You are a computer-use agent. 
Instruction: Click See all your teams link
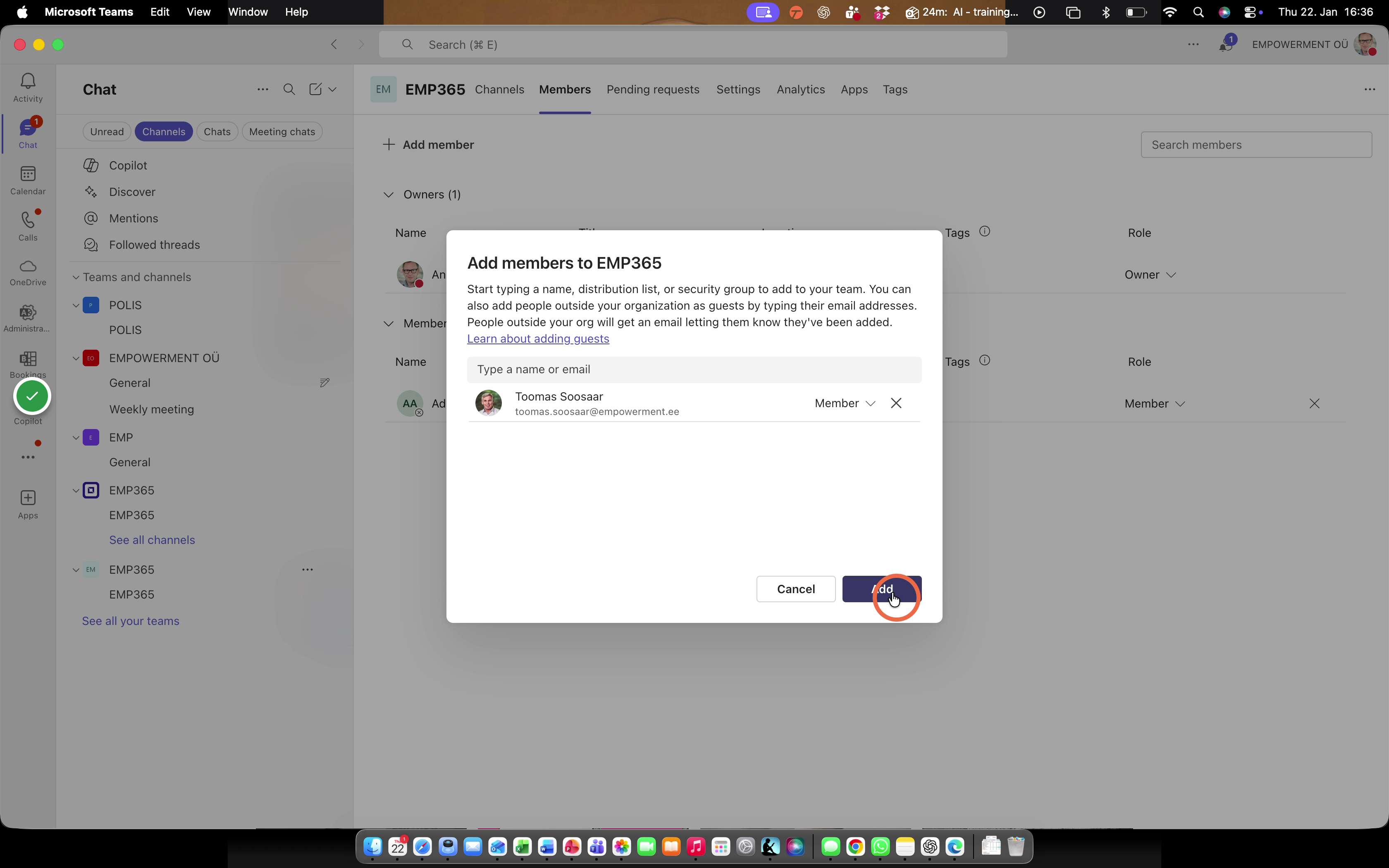pos(131,621)
